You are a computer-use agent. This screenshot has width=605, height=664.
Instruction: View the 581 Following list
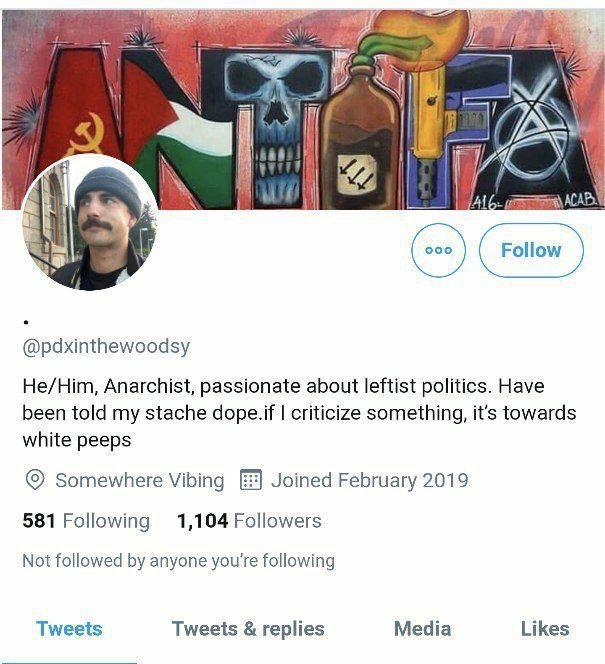coord(86,521)
